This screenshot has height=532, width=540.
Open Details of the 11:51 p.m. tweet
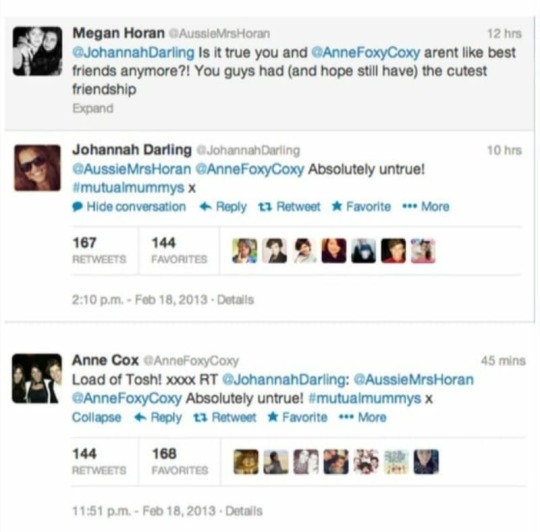tap(244, 511)
